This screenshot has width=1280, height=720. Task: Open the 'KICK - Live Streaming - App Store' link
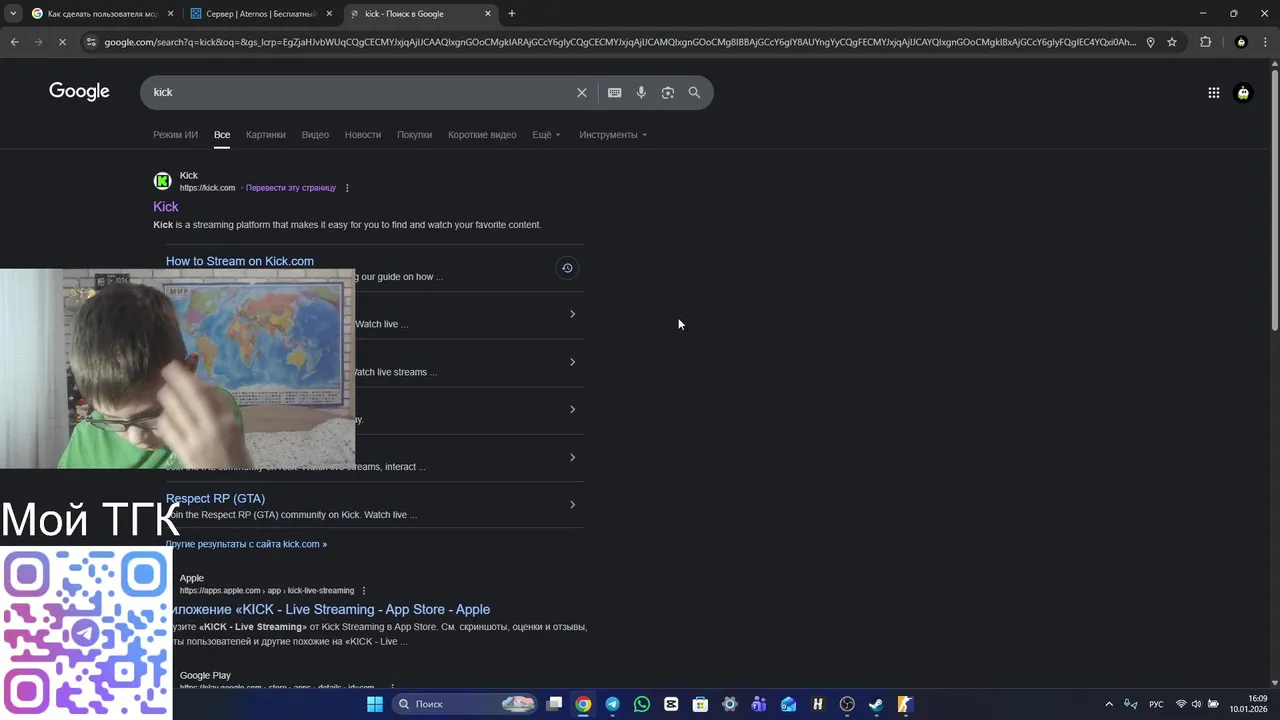click(x=331, y=609)
